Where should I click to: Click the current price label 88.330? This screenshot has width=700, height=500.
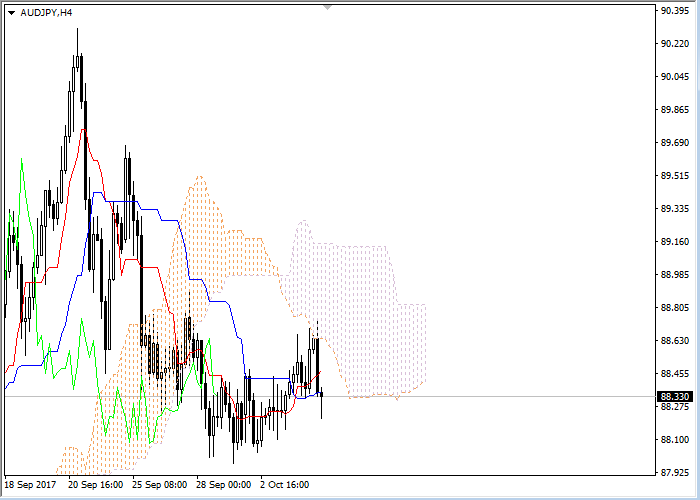675,396
